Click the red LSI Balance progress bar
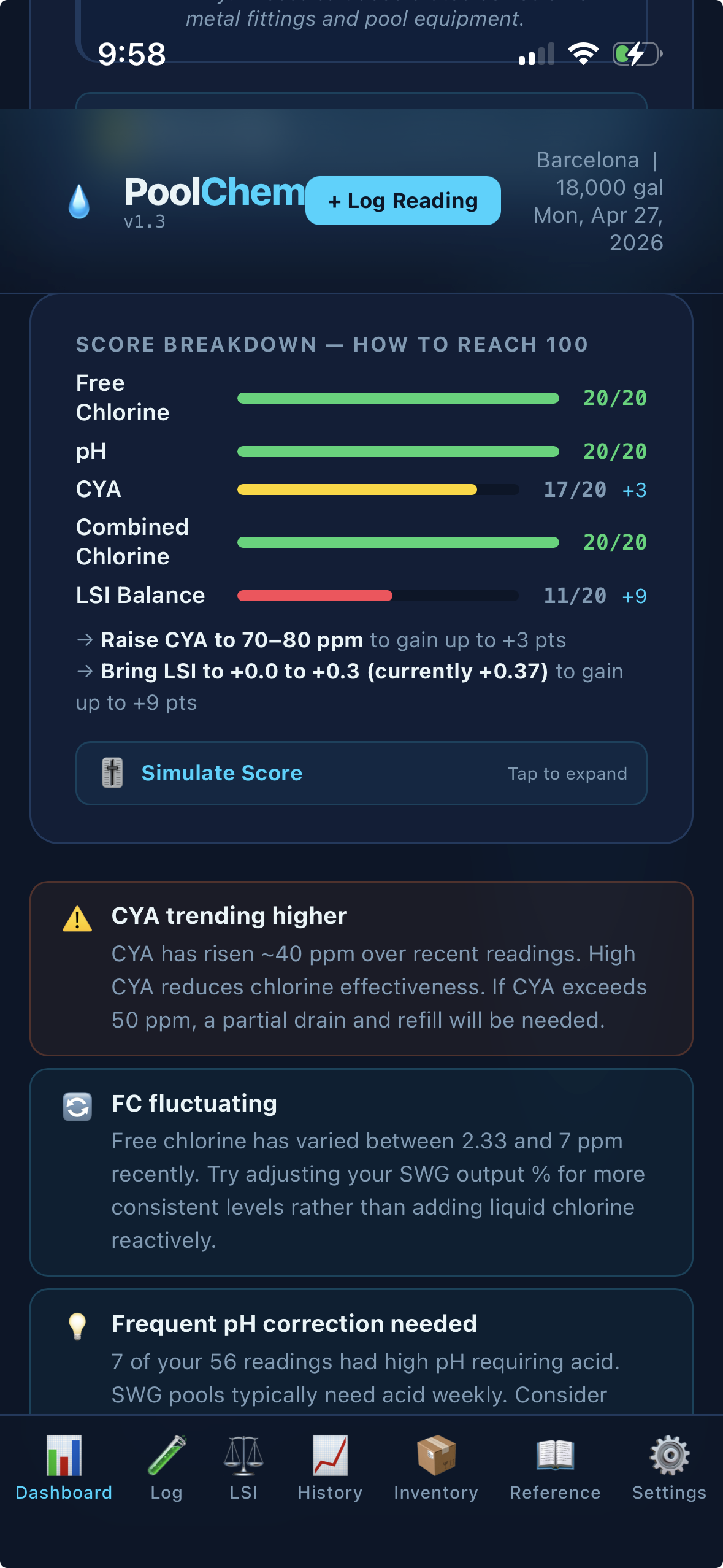 [x=315, y=596]
